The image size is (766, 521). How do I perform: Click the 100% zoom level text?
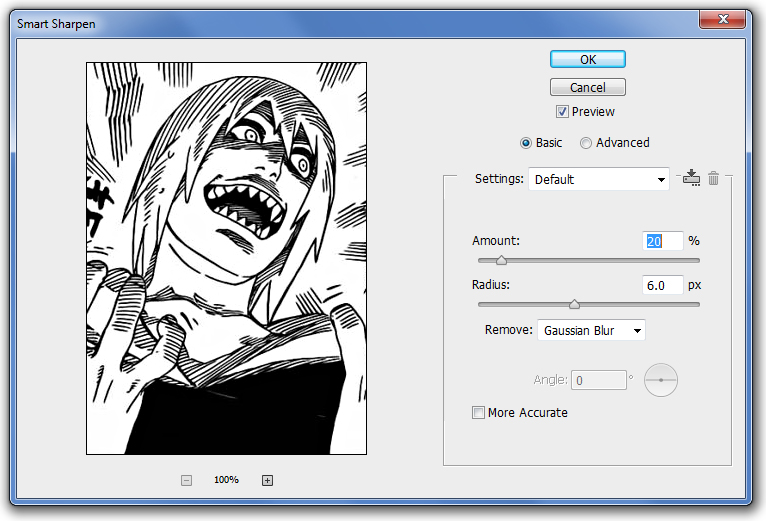(x=226, y=480)
